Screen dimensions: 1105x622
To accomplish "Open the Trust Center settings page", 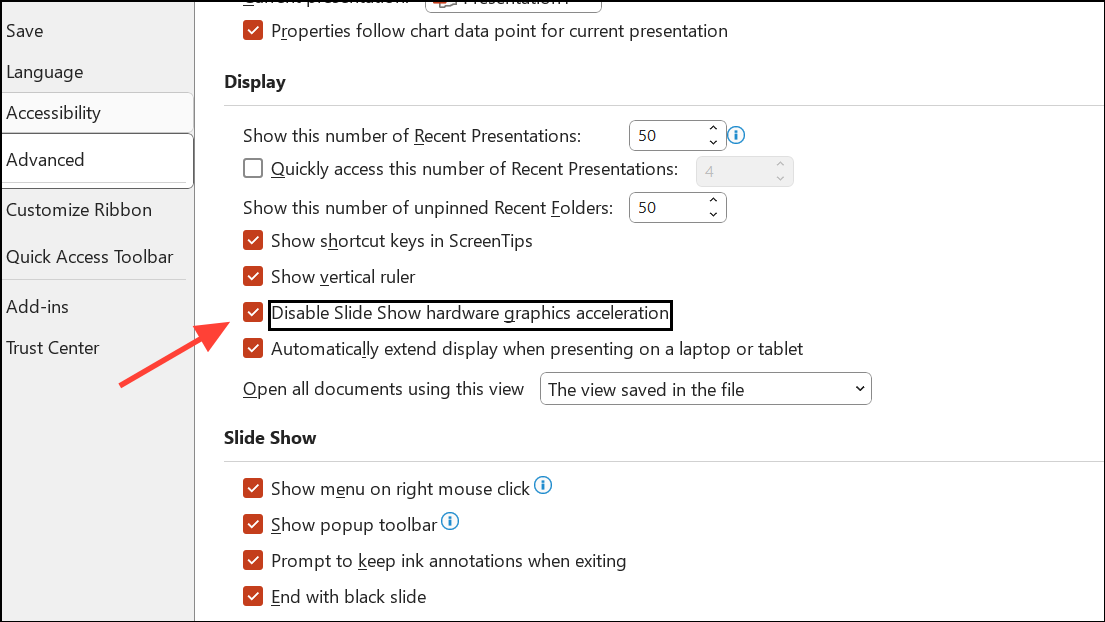I will 52,347.
